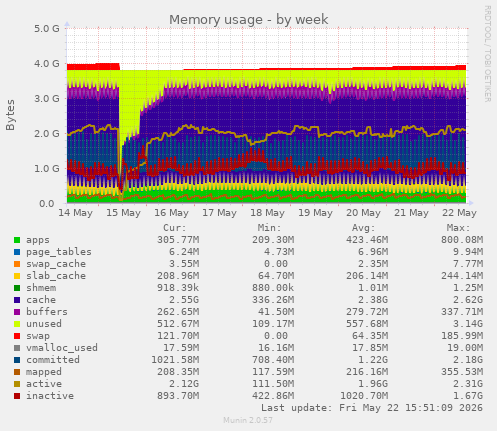Click the gray vmalloc_used legend swatch
The width and height of the screenshot is (497, 431).
[17, 348]
